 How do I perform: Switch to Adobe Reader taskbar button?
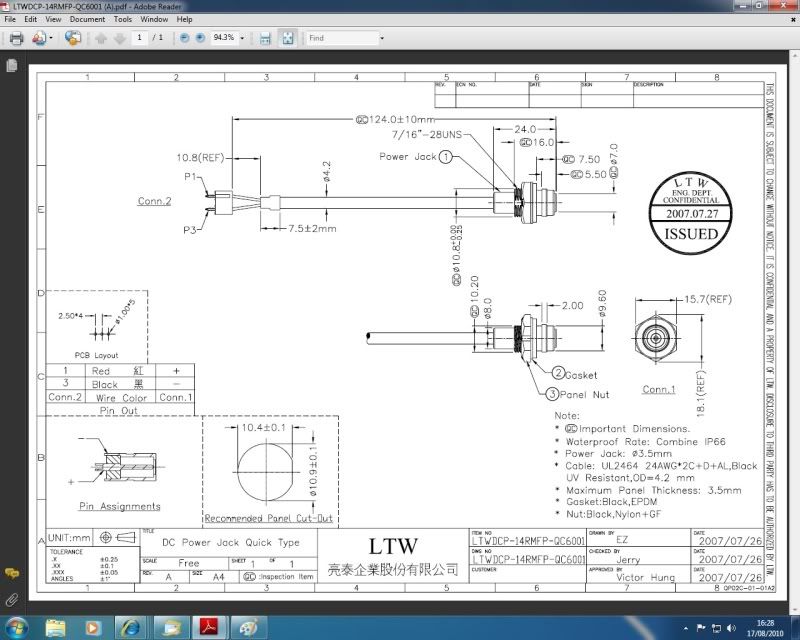click(209, 627)
